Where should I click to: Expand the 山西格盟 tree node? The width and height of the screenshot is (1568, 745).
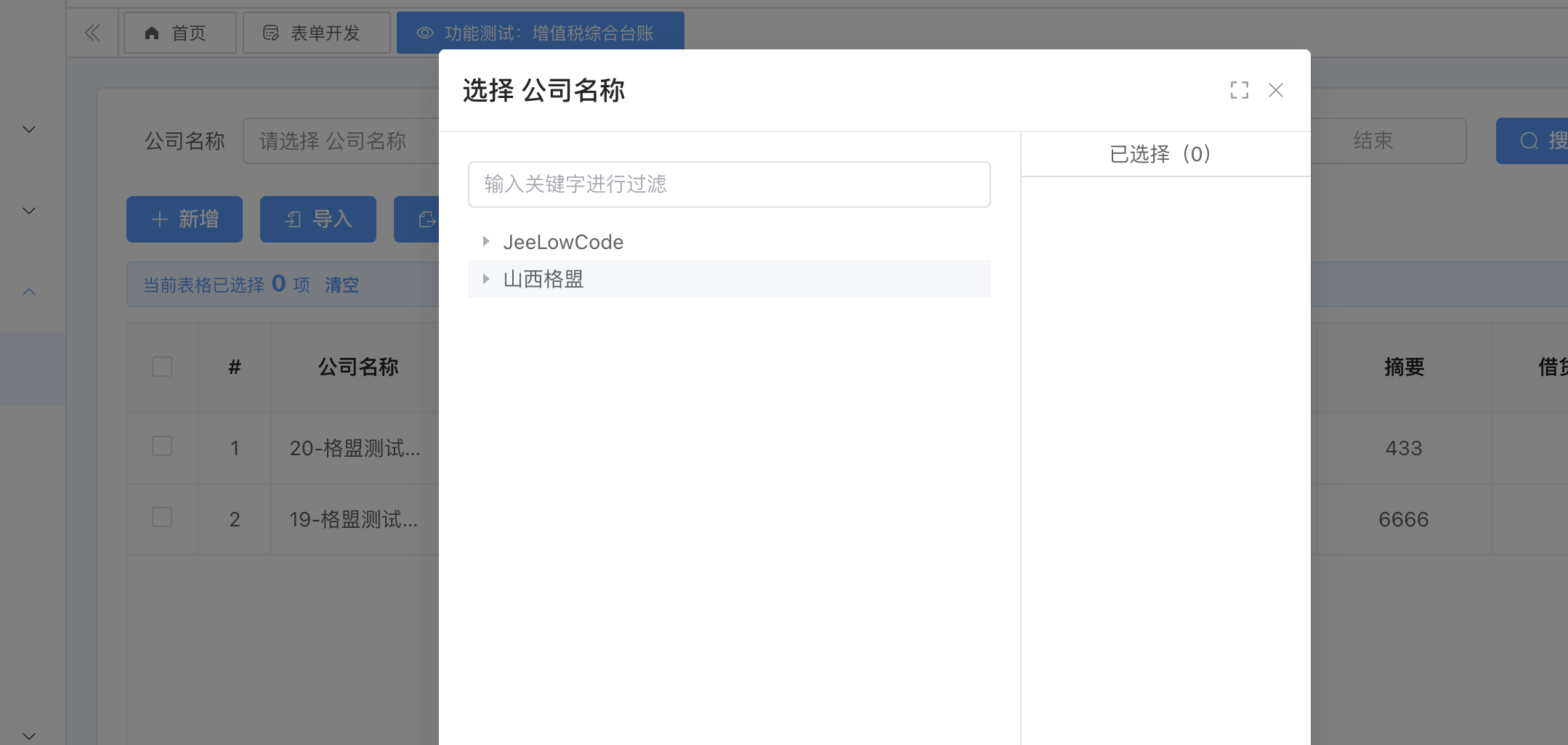486,279
